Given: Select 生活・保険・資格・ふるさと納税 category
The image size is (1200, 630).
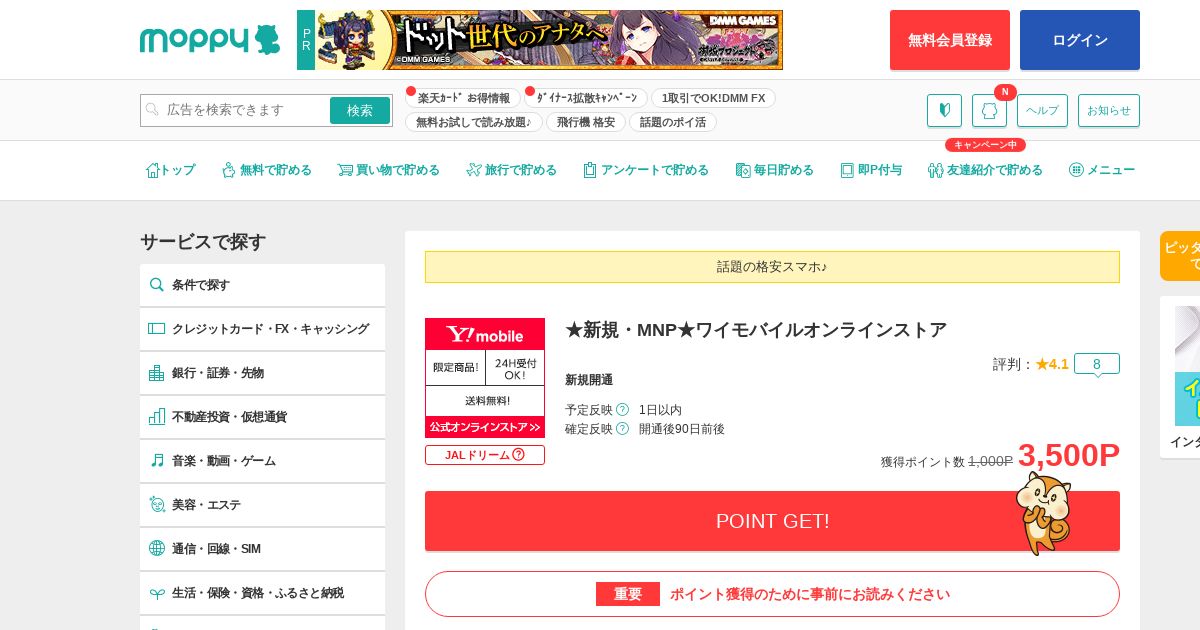Looking at the screenshot, I should pos(262,593).
